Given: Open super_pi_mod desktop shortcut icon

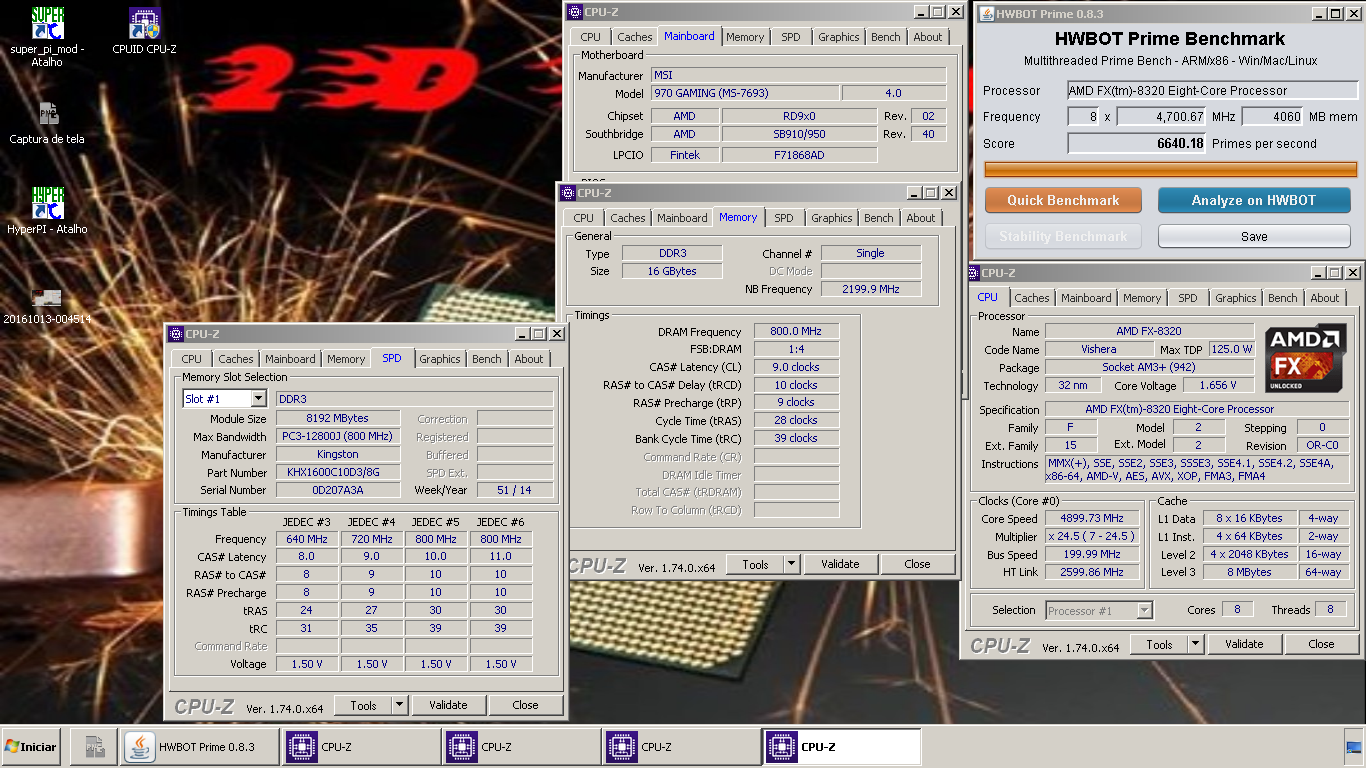Looking at the screenshot, I should point(47,23).
